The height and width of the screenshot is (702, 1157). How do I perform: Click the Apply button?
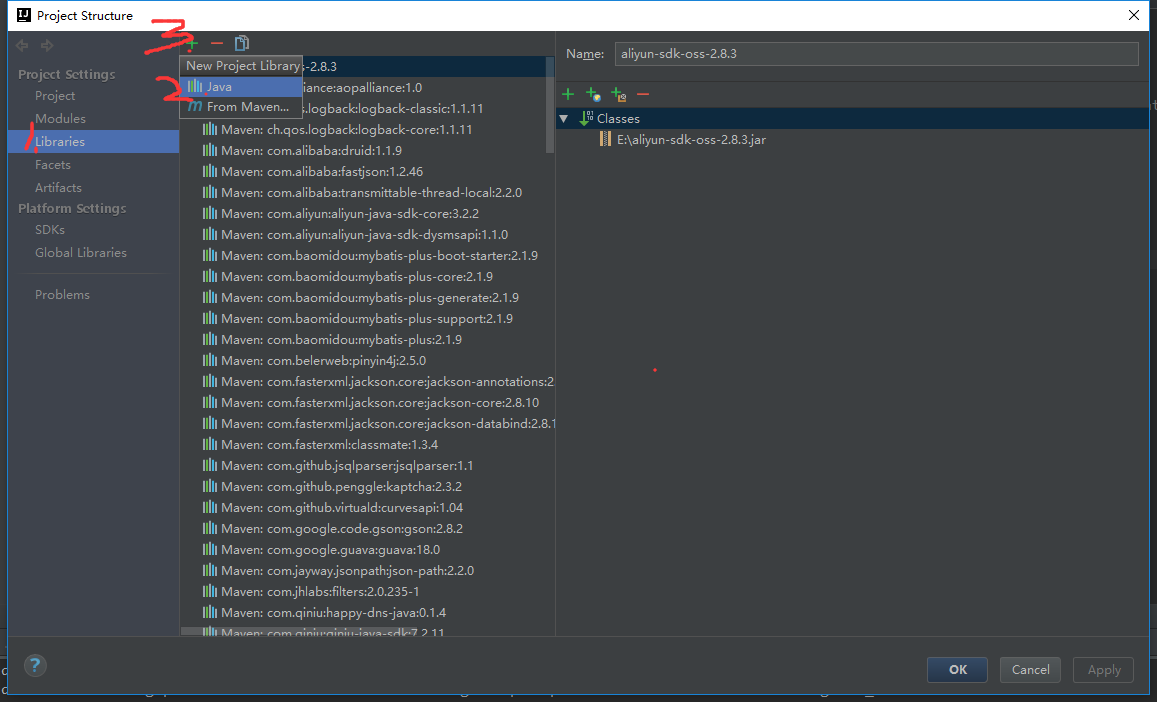click(x=1103, y=670)
